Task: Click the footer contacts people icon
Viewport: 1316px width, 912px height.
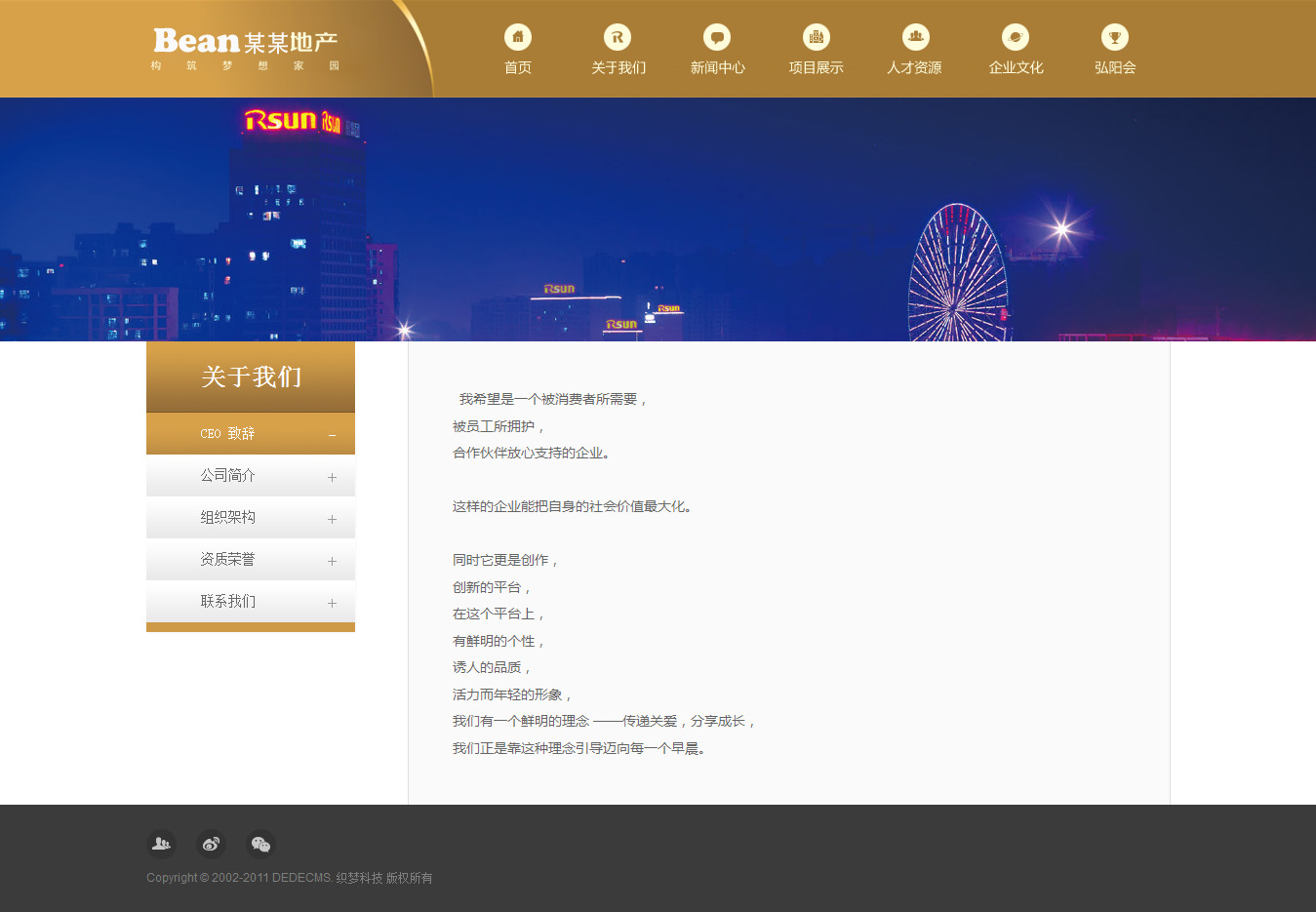Action: (161, 844)
